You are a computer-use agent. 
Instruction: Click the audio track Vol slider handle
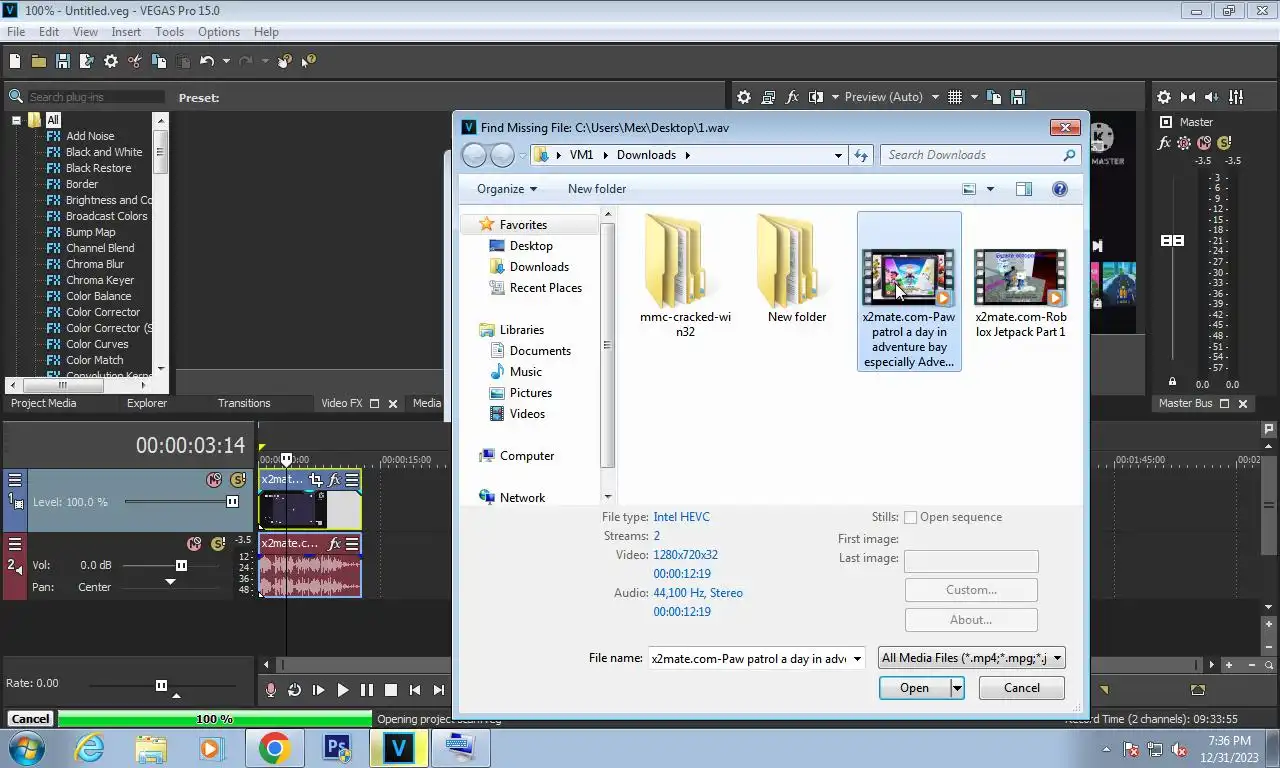181,566
